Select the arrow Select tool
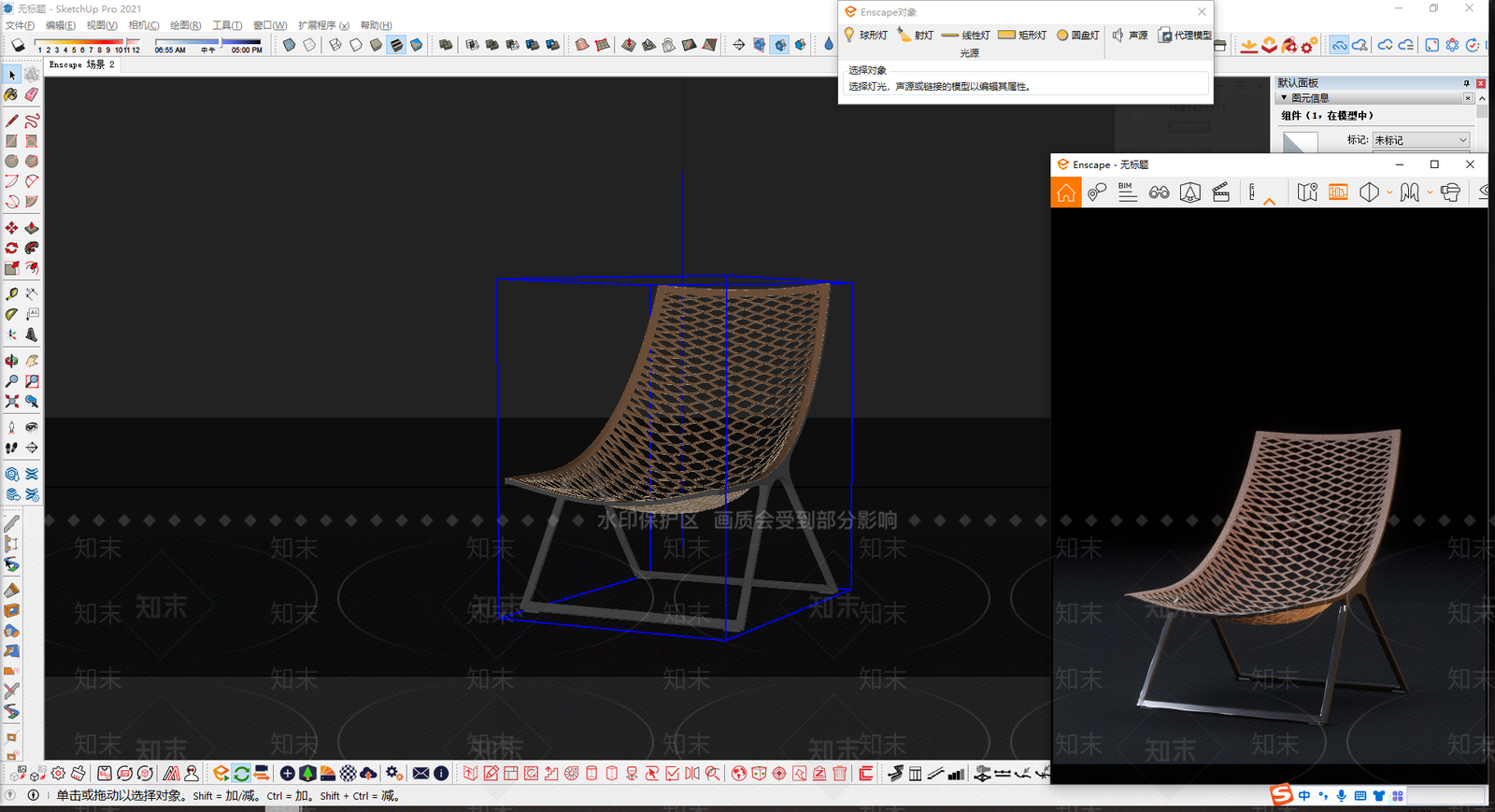This screenshot has height=812, width=1495. click(x=12, y=74)
